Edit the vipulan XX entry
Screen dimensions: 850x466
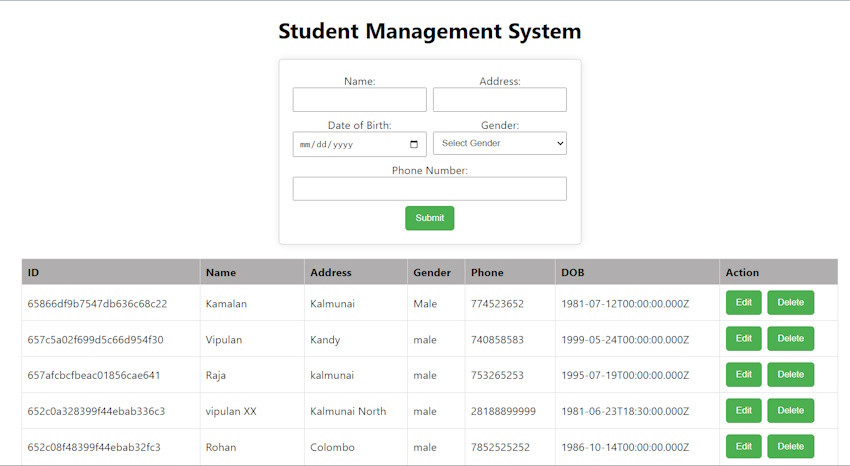pos(744,411)
